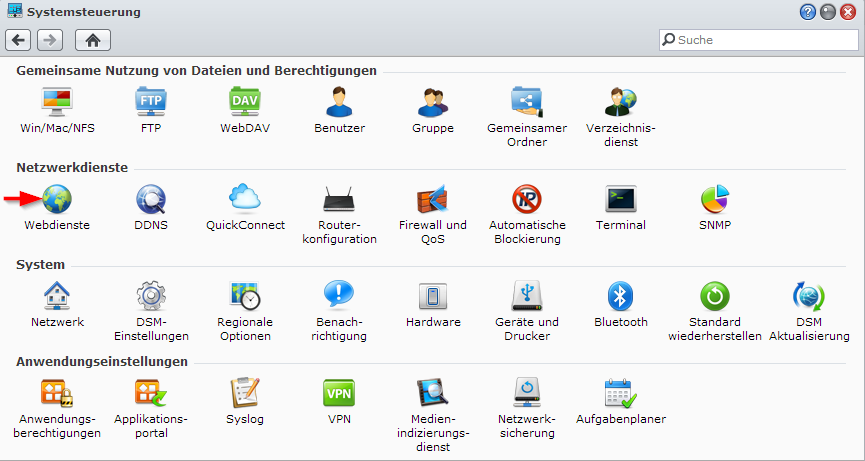Open the WebDAV icon
The width and height of the screenshot is (865, 461).
pos(245,102)
